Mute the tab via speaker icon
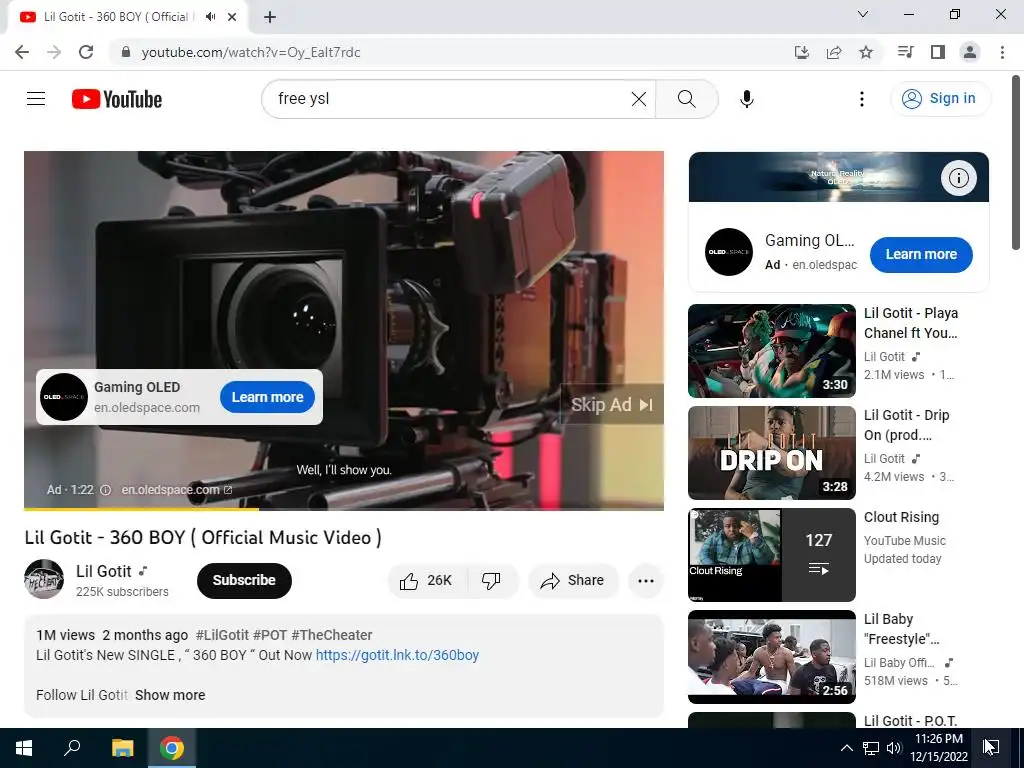1024x768 pixels. [210, 17]
